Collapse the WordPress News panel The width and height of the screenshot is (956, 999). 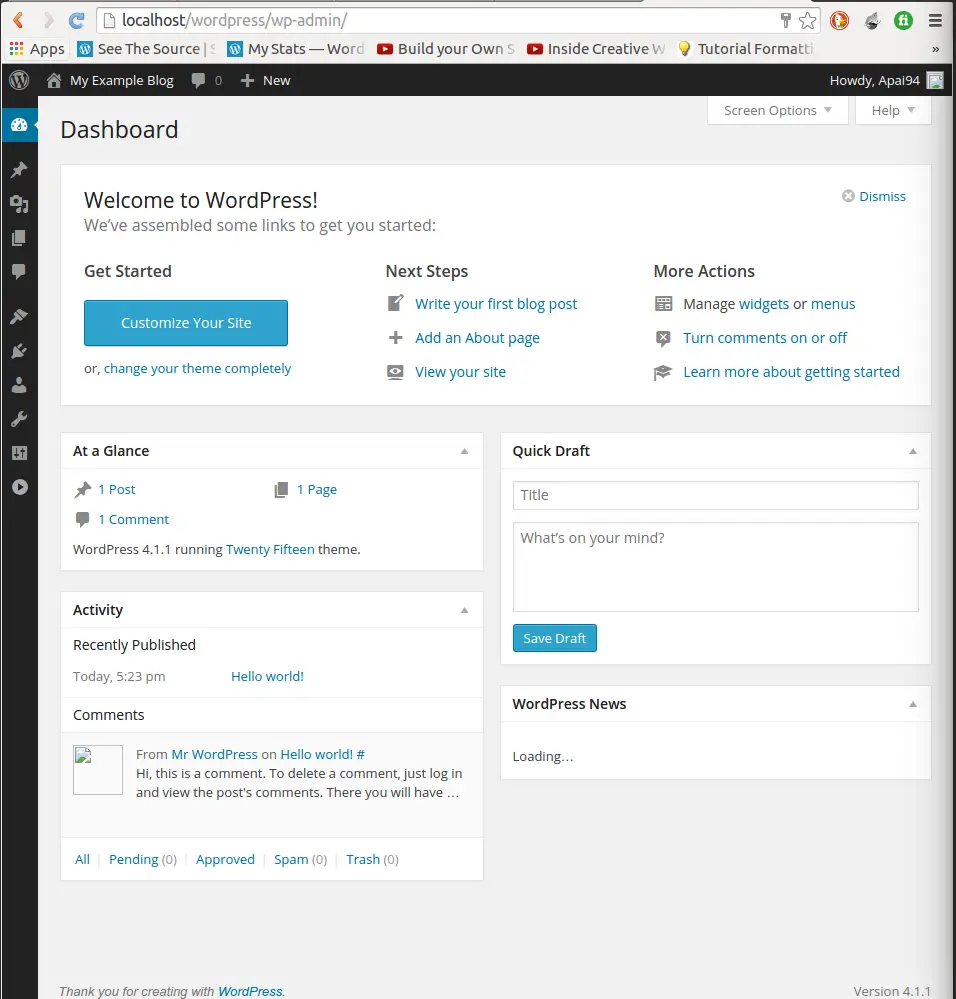[x=913, y=704]
